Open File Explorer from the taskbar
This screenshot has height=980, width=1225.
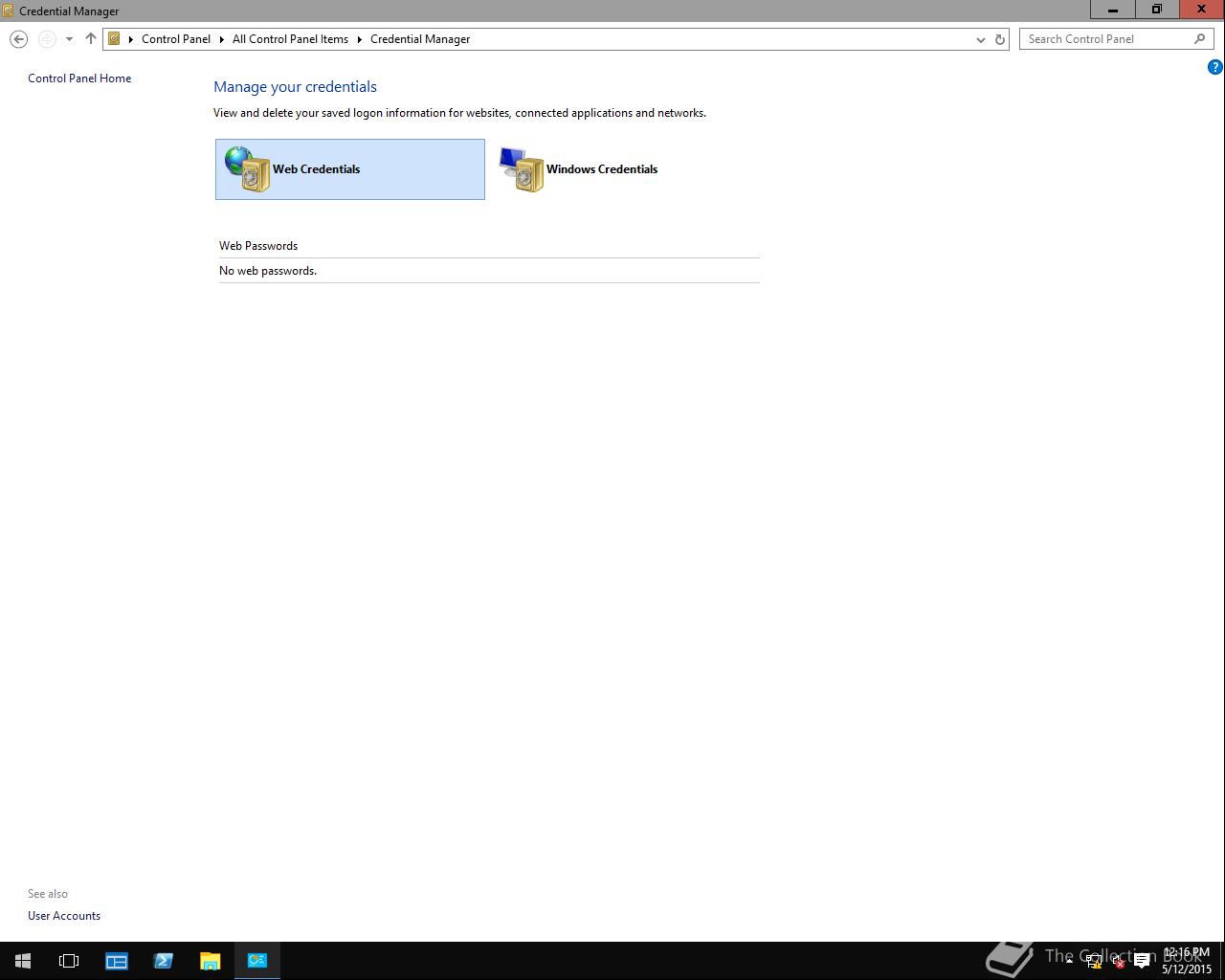tap(210, 961)
